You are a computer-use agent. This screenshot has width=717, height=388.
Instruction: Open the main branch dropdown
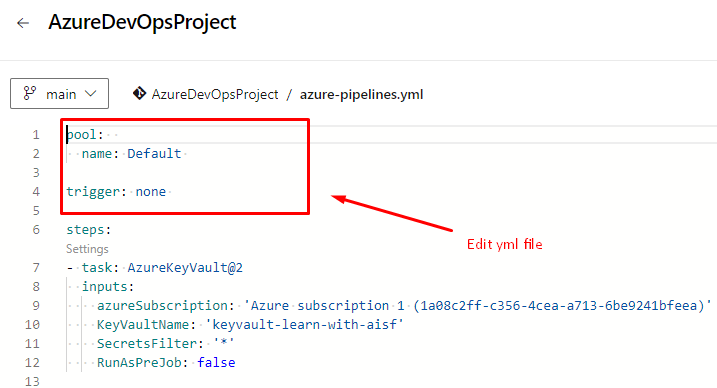(59, 93)
